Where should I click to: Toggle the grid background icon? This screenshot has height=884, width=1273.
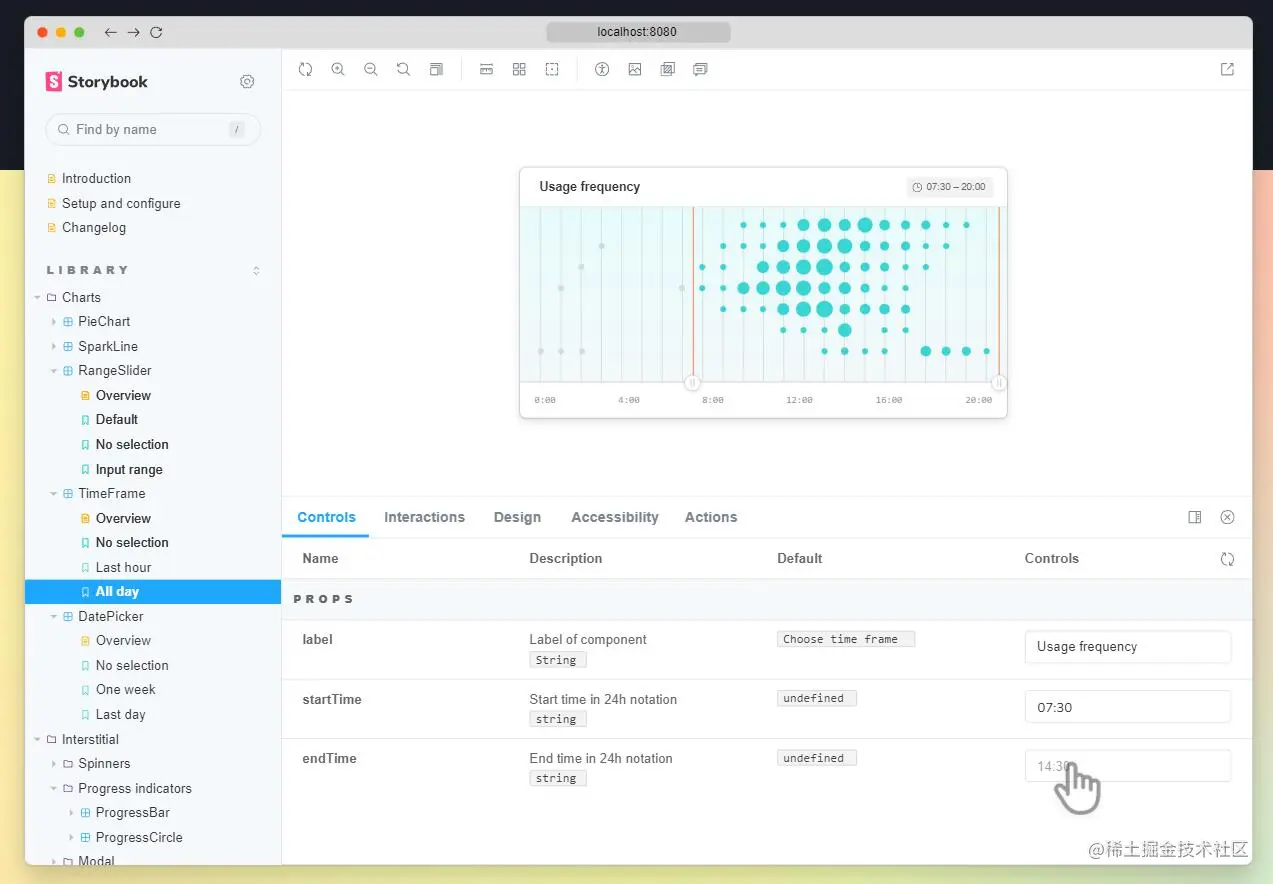519,69
